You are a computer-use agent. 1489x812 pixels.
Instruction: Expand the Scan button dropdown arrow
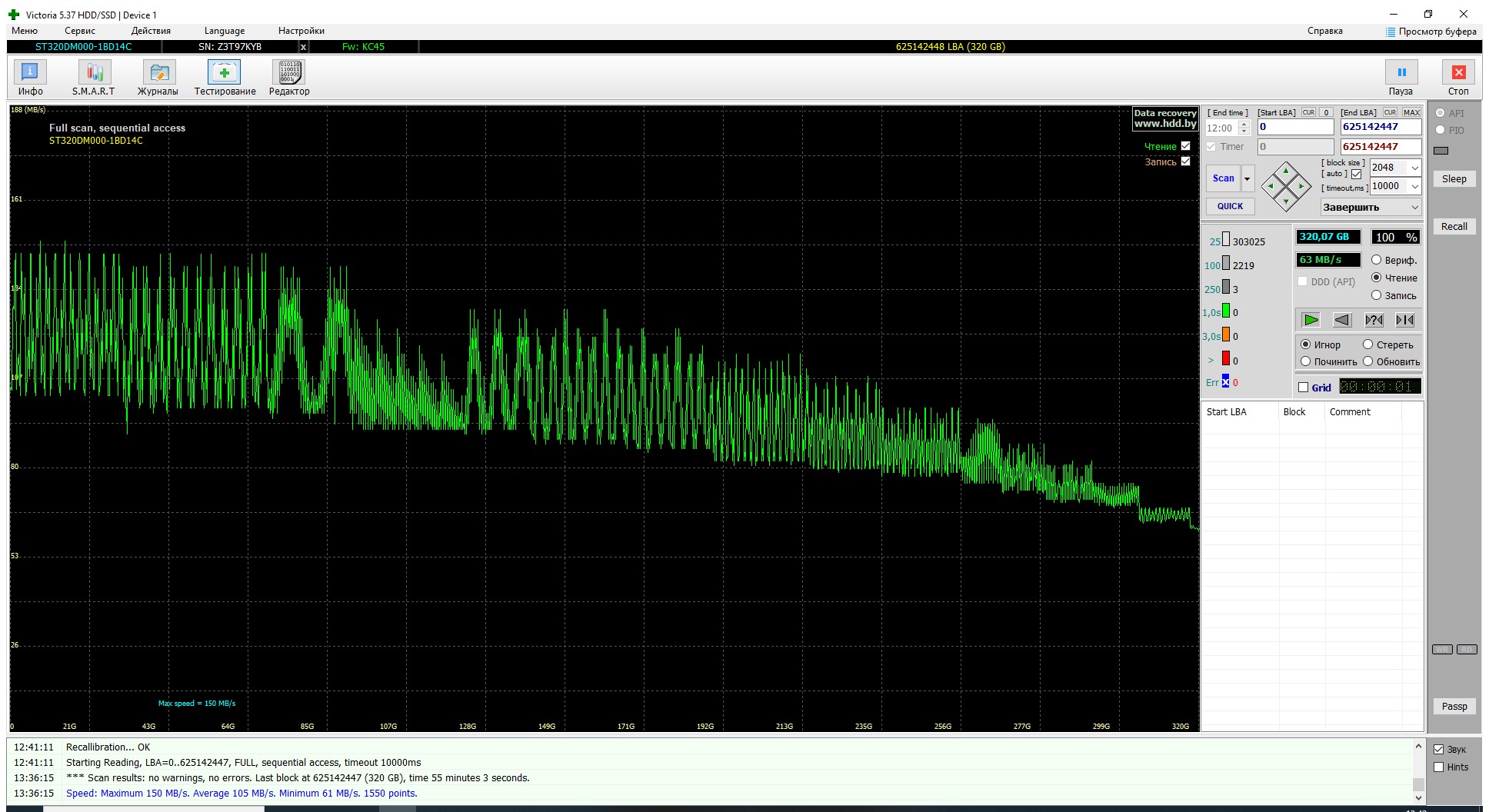1247,179
